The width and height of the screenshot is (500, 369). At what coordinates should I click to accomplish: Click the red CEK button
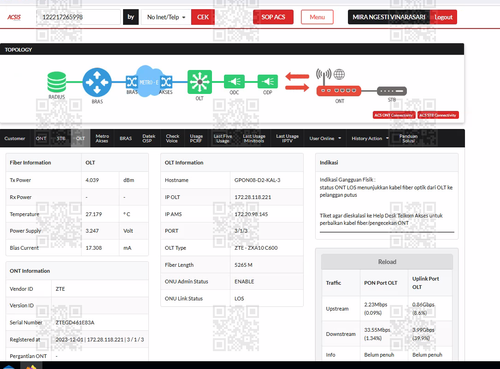[203, 17]
